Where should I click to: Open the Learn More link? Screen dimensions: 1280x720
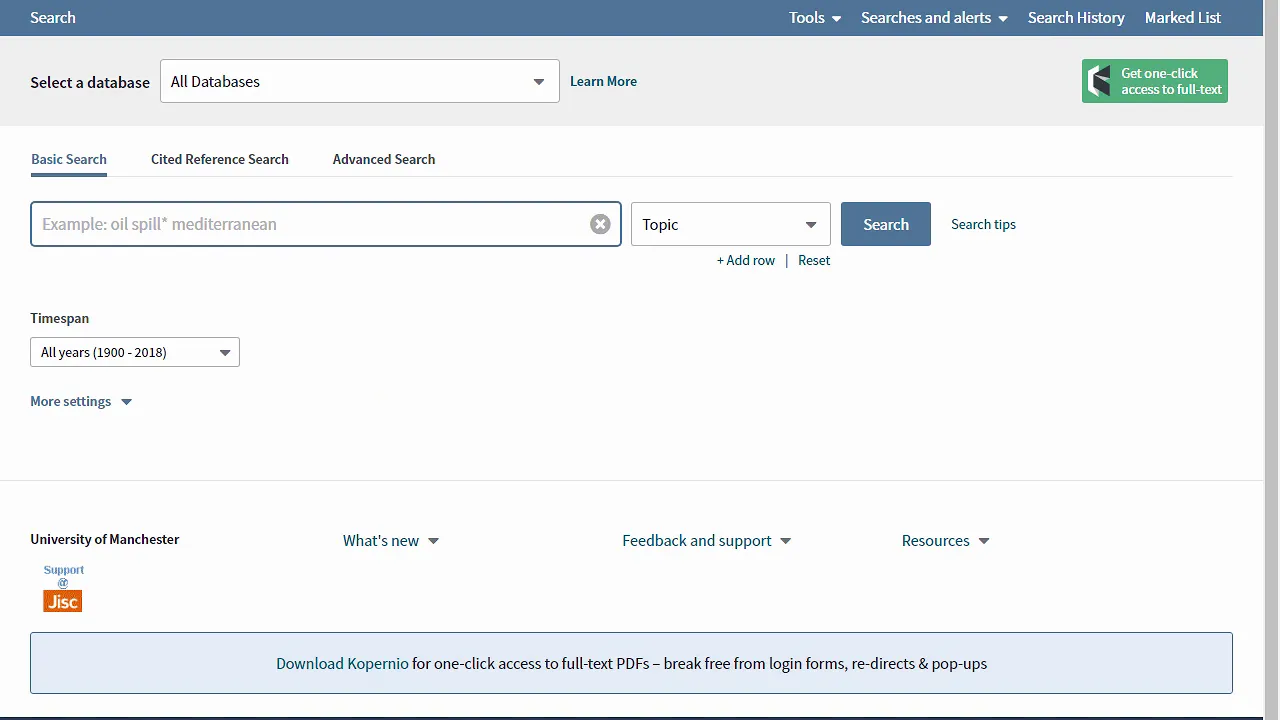[603, 81]
